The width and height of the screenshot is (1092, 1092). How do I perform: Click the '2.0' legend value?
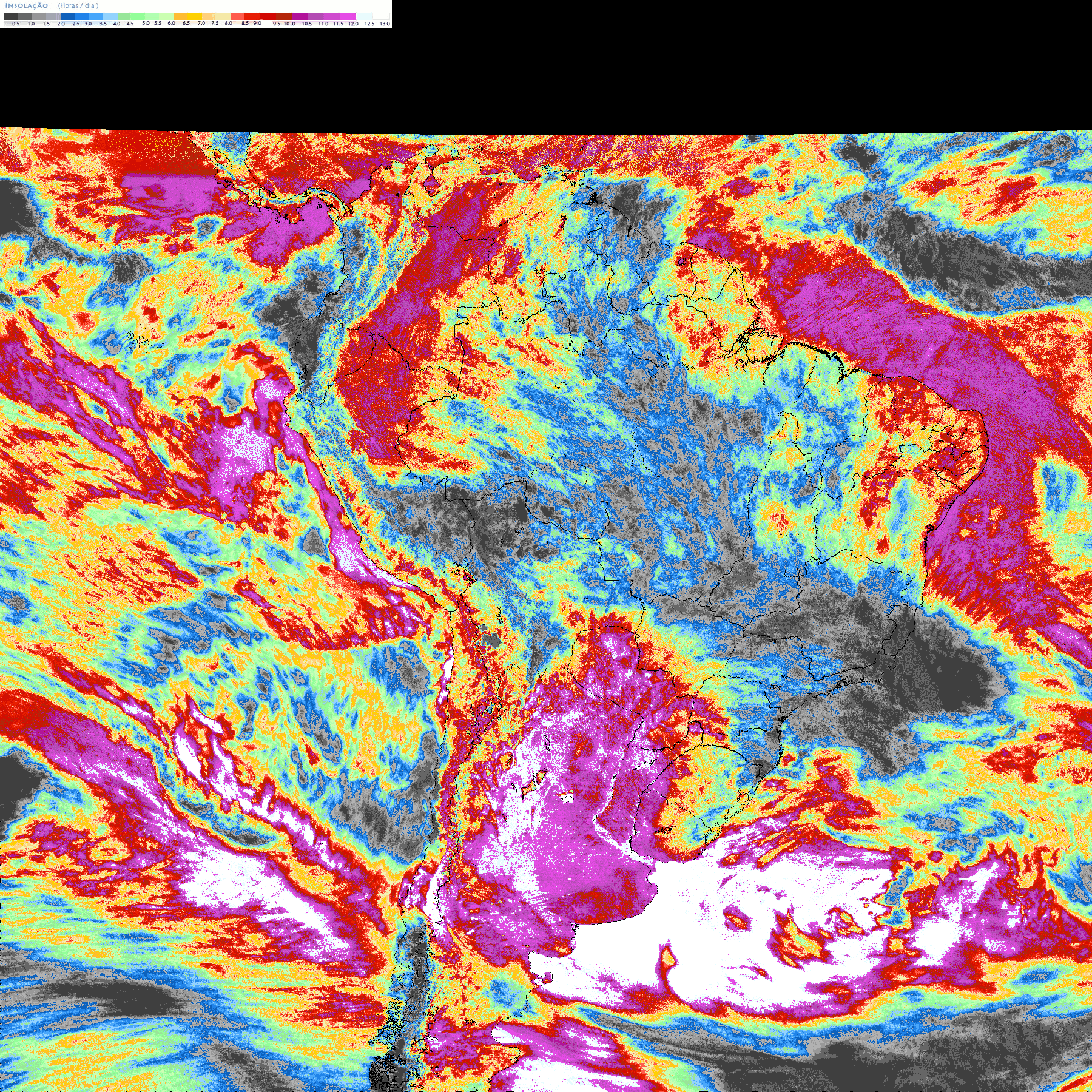pyautogui.click(x=61, y=24)
